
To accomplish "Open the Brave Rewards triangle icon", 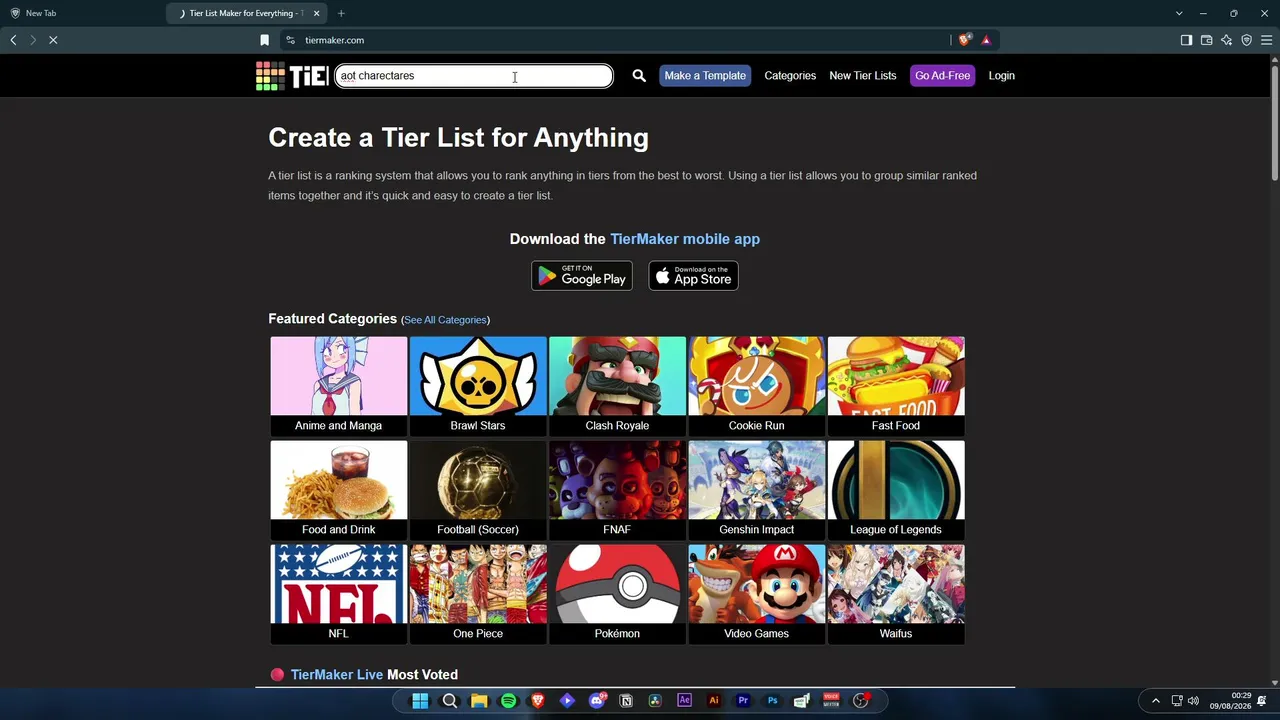I will point(986,40).
